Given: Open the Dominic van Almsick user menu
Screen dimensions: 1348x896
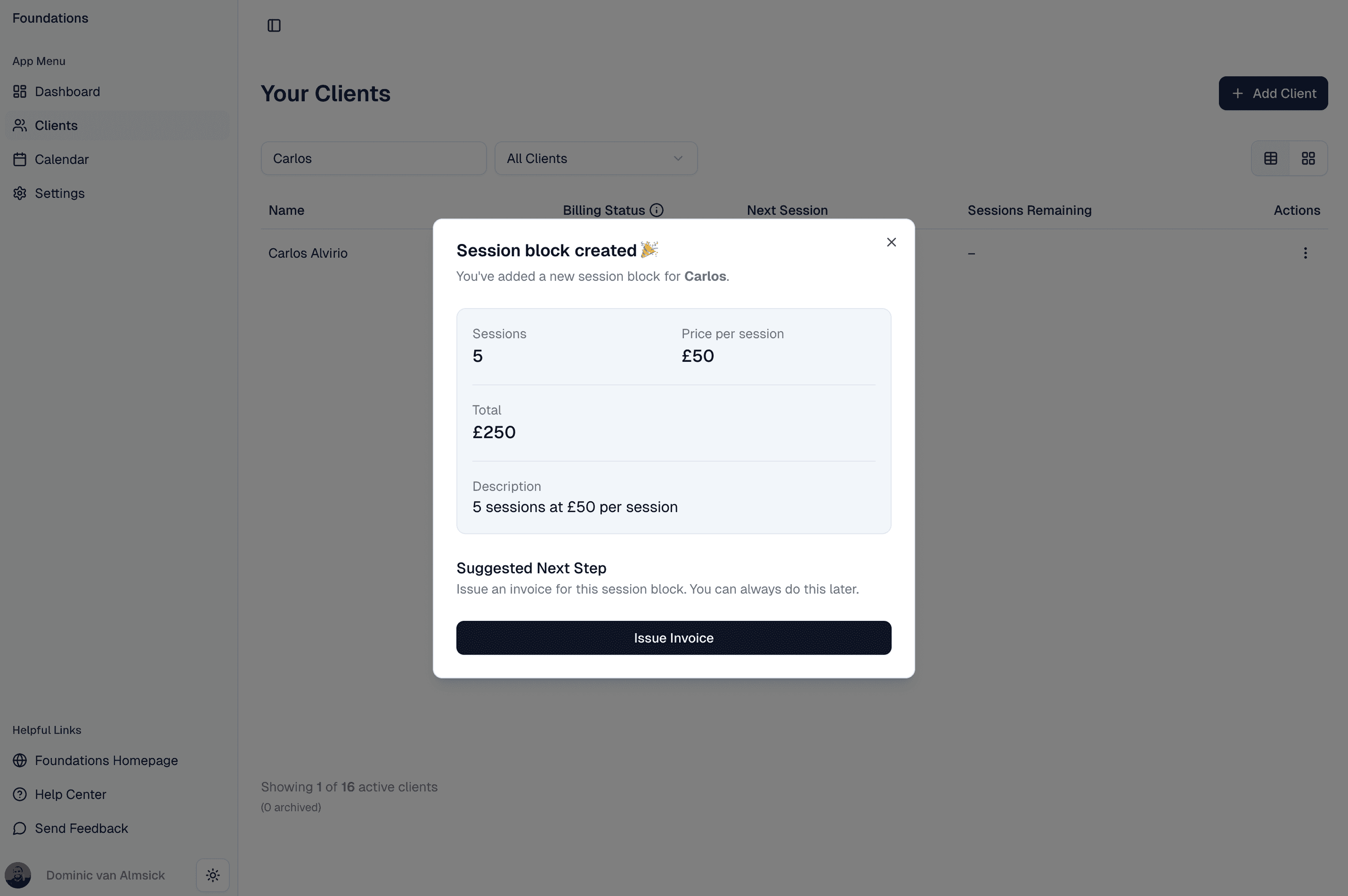Looking at the screenshot, I should tap(105, 875).
